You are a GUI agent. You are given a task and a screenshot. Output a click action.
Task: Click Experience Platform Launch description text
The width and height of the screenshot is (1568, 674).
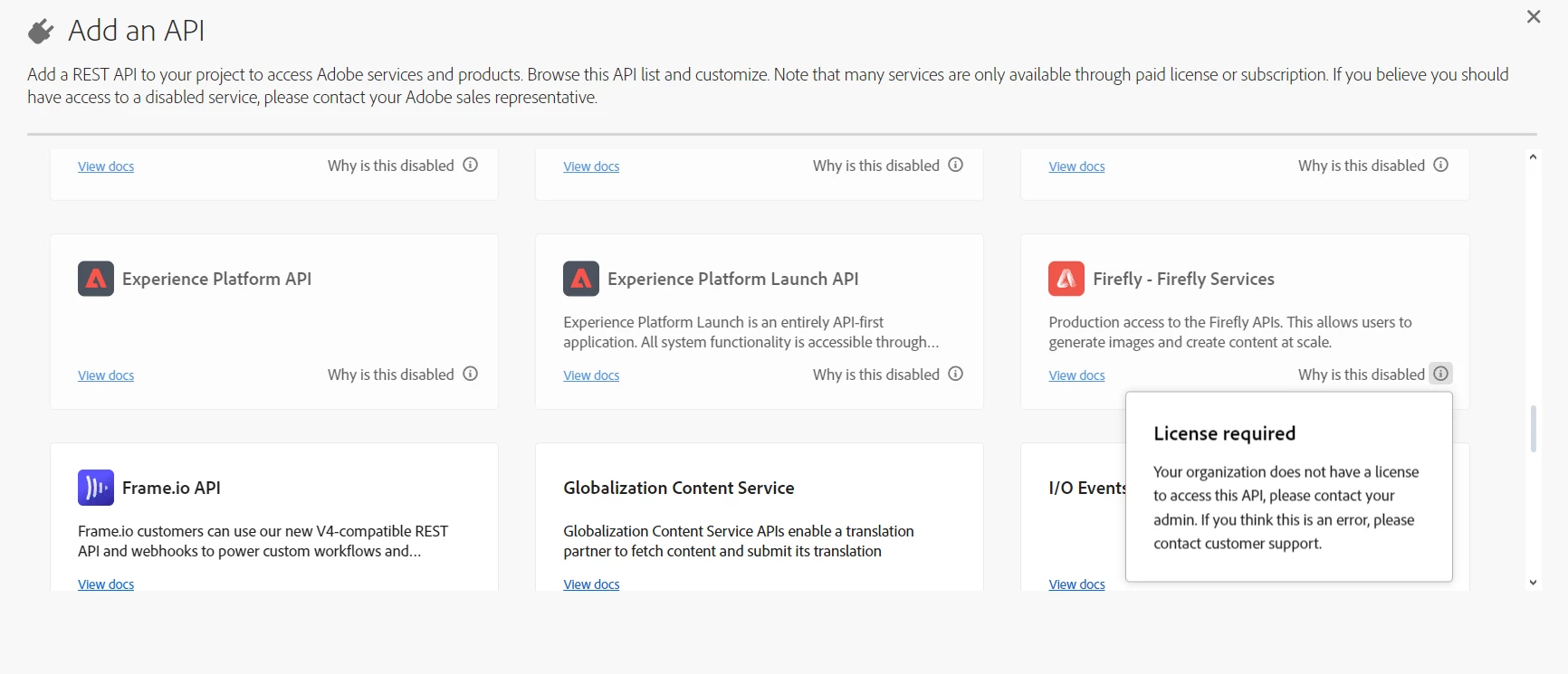click(751, 332)
